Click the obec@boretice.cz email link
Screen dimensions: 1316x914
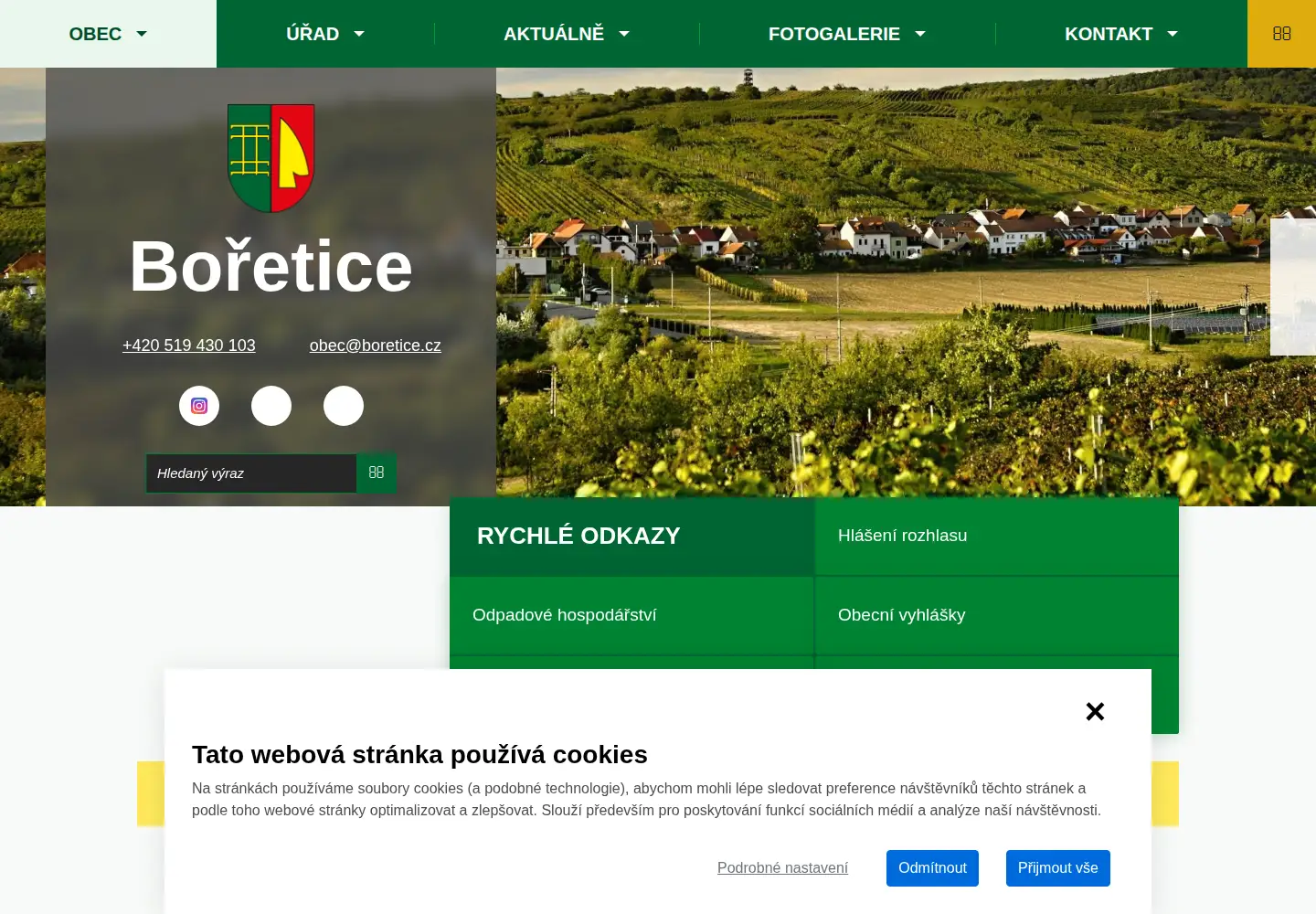pyautogui.click(x=376, y=345)
